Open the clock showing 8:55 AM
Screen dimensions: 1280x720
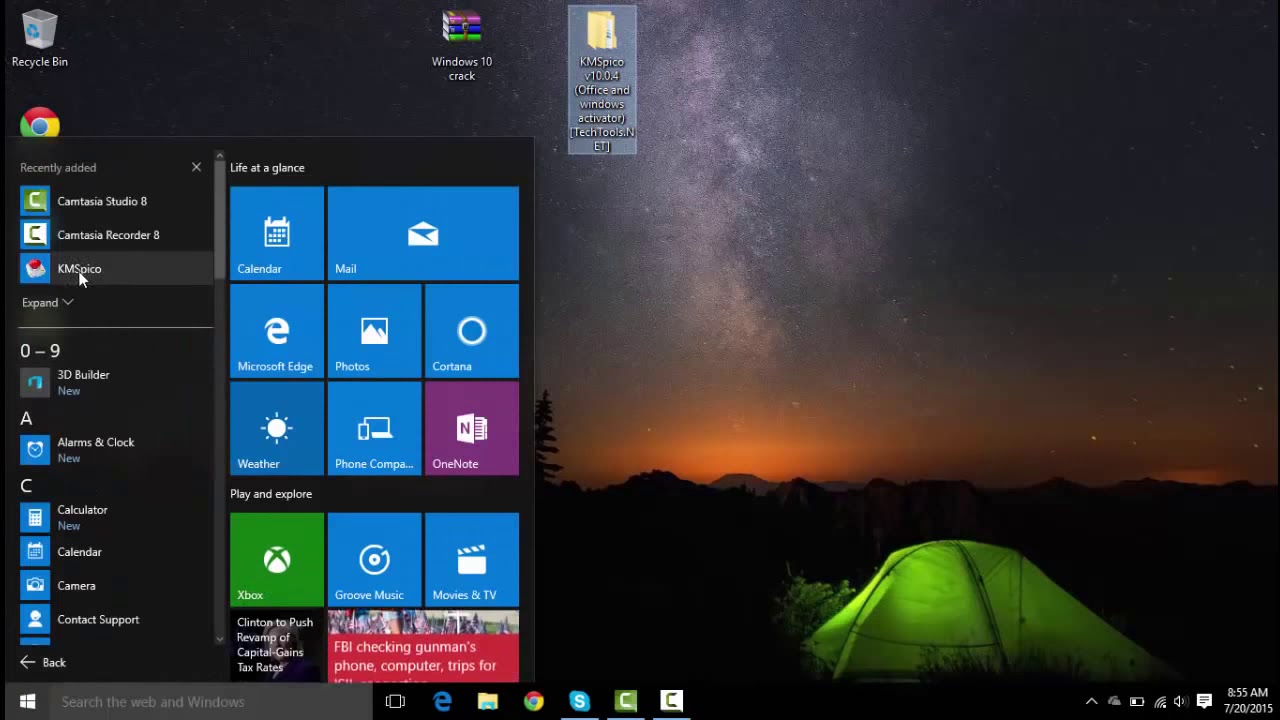(1247, 701)
